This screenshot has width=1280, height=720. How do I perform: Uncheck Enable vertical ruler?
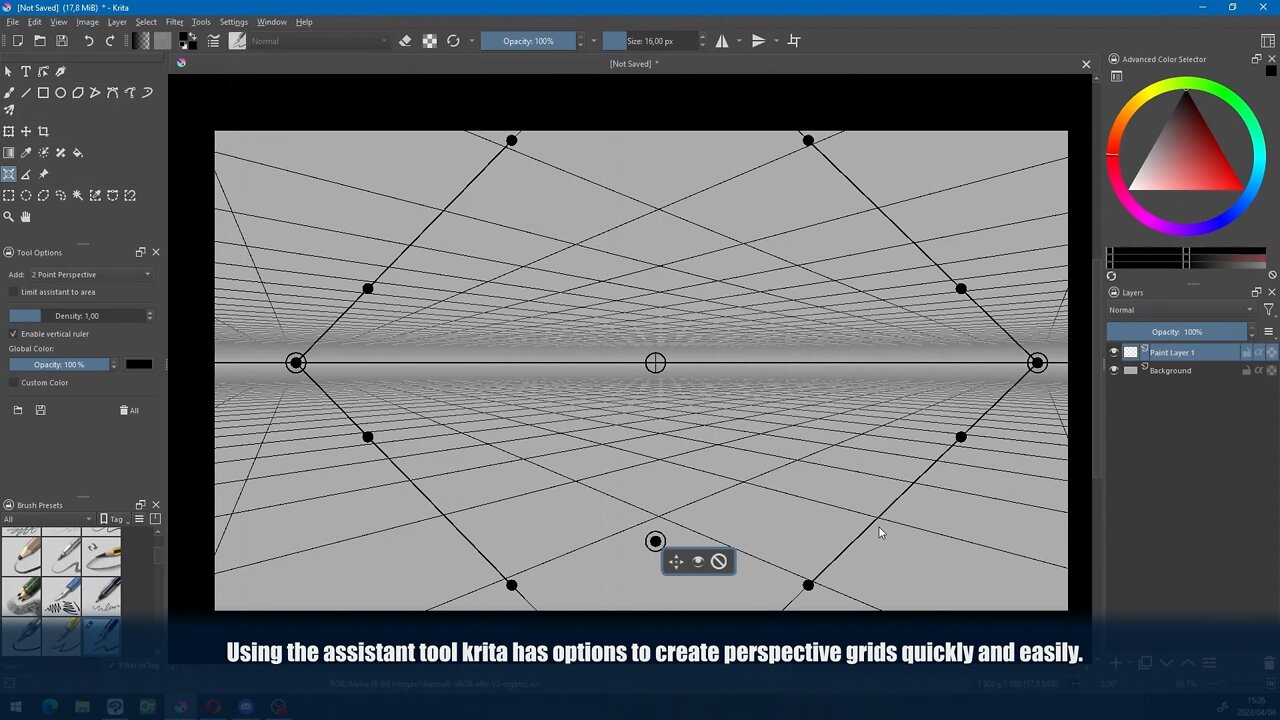coord(13,334)
